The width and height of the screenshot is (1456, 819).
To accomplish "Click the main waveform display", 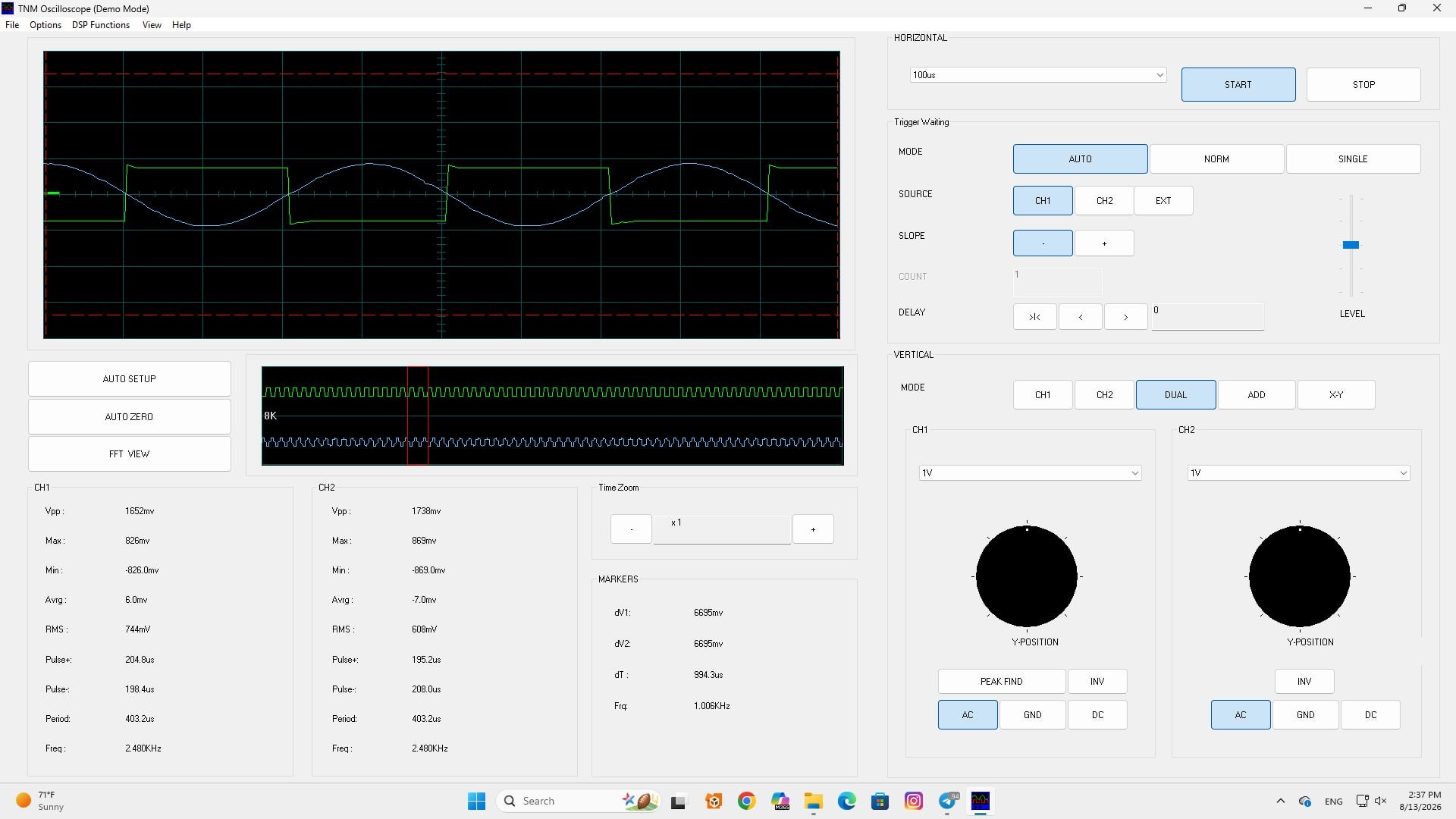I will [x=441, y=195].
